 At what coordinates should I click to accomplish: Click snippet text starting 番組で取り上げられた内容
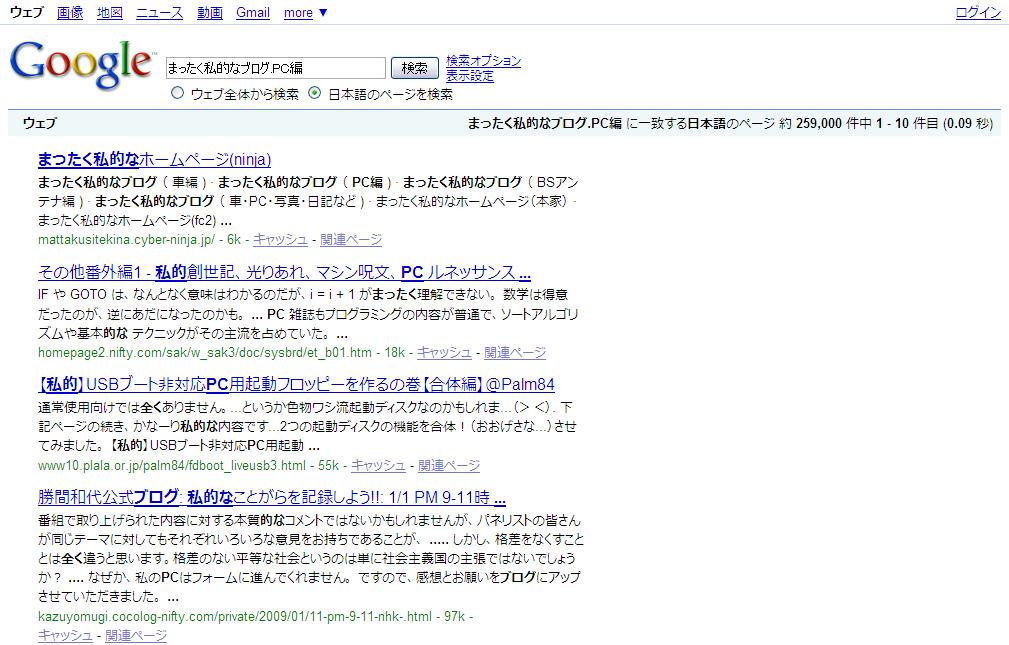click(x=311, y=558)
